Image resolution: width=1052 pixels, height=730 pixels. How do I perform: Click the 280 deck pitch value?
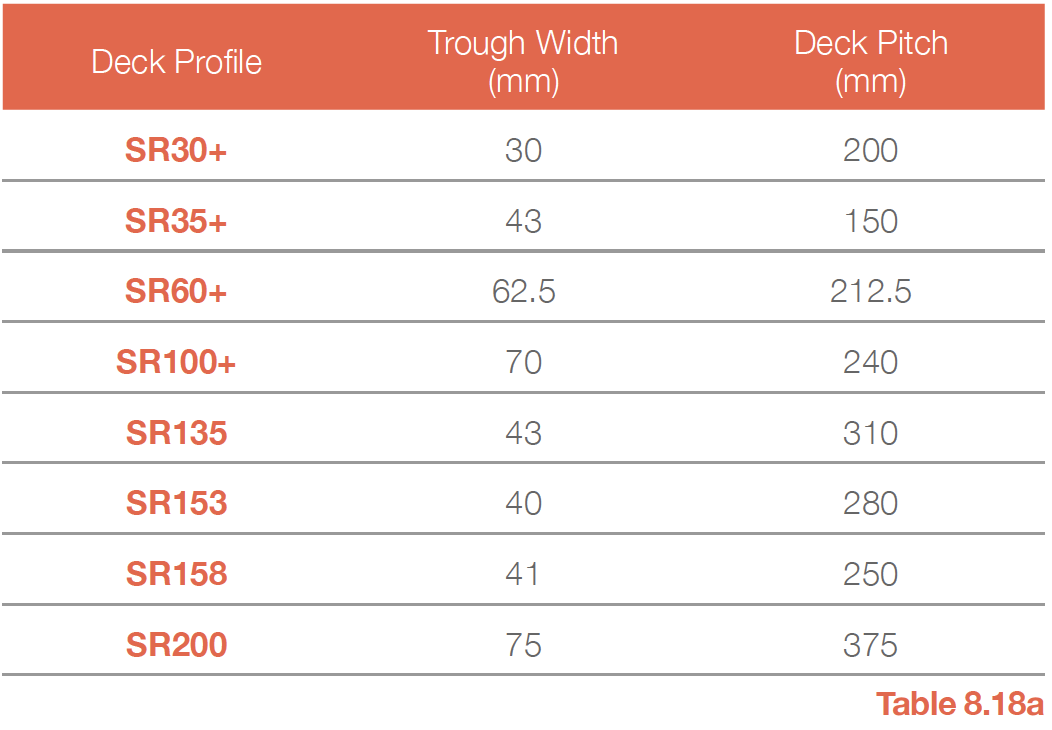(871, 503)
